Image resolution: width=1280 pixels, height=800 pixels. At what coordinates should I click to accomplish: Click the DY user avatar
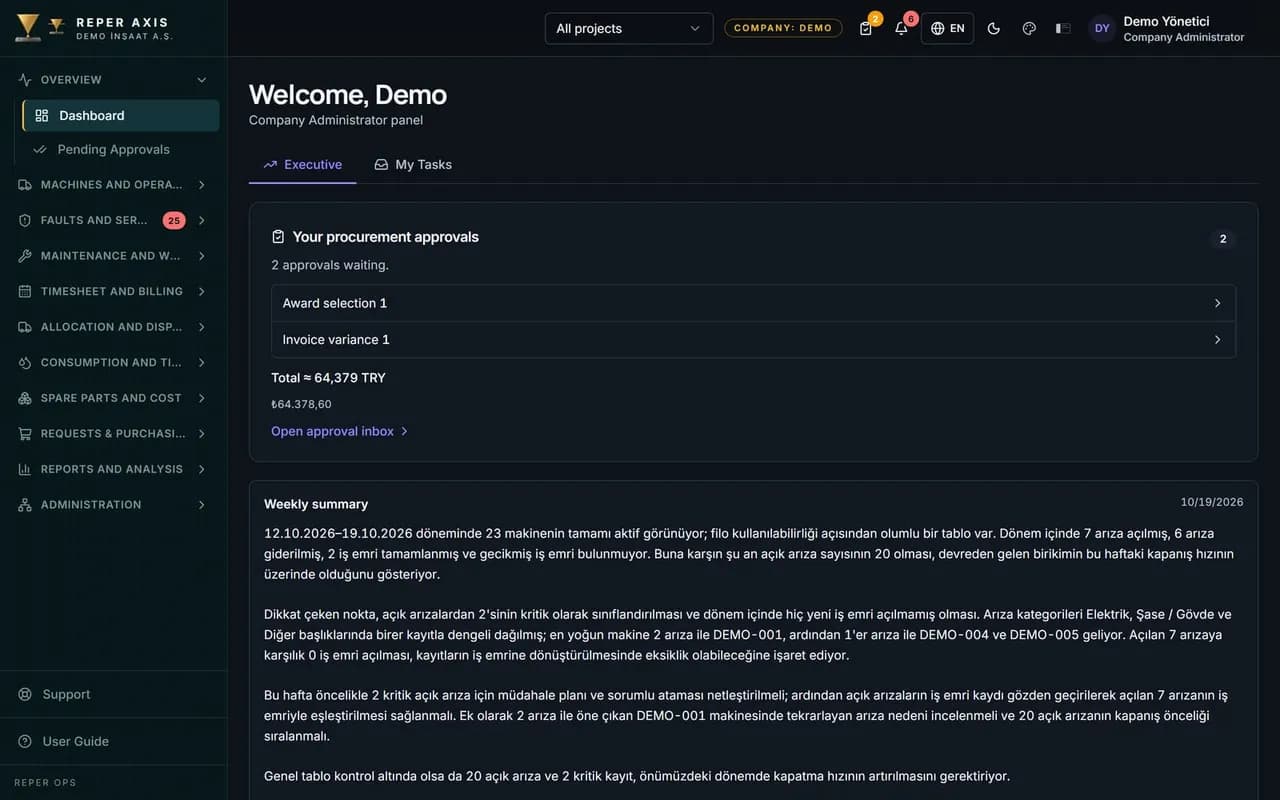pyautogui.click(x=1102, y=28)
